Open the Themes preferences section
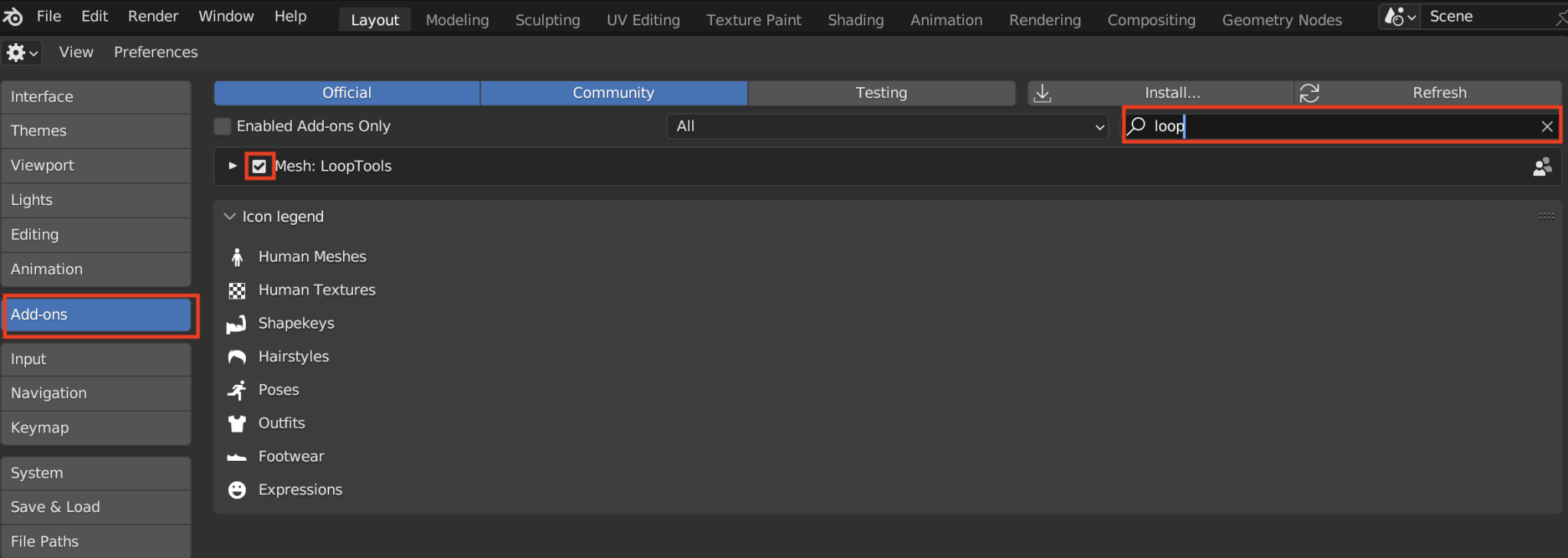This screenshot has height=558, width=1568. [x=96, y=131]
